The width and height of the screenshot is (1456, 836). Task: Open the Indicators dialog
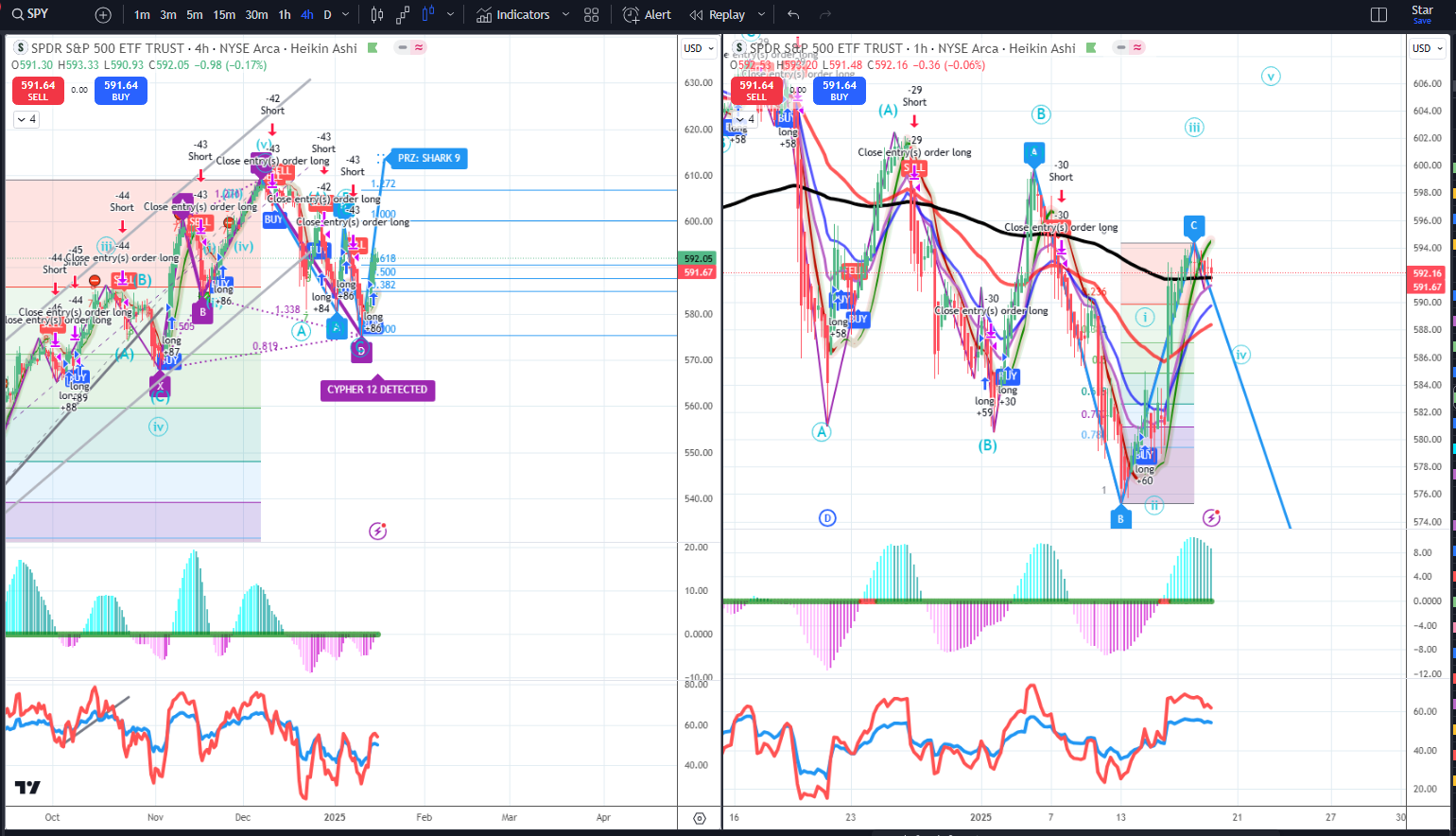[x=513, y=14]
